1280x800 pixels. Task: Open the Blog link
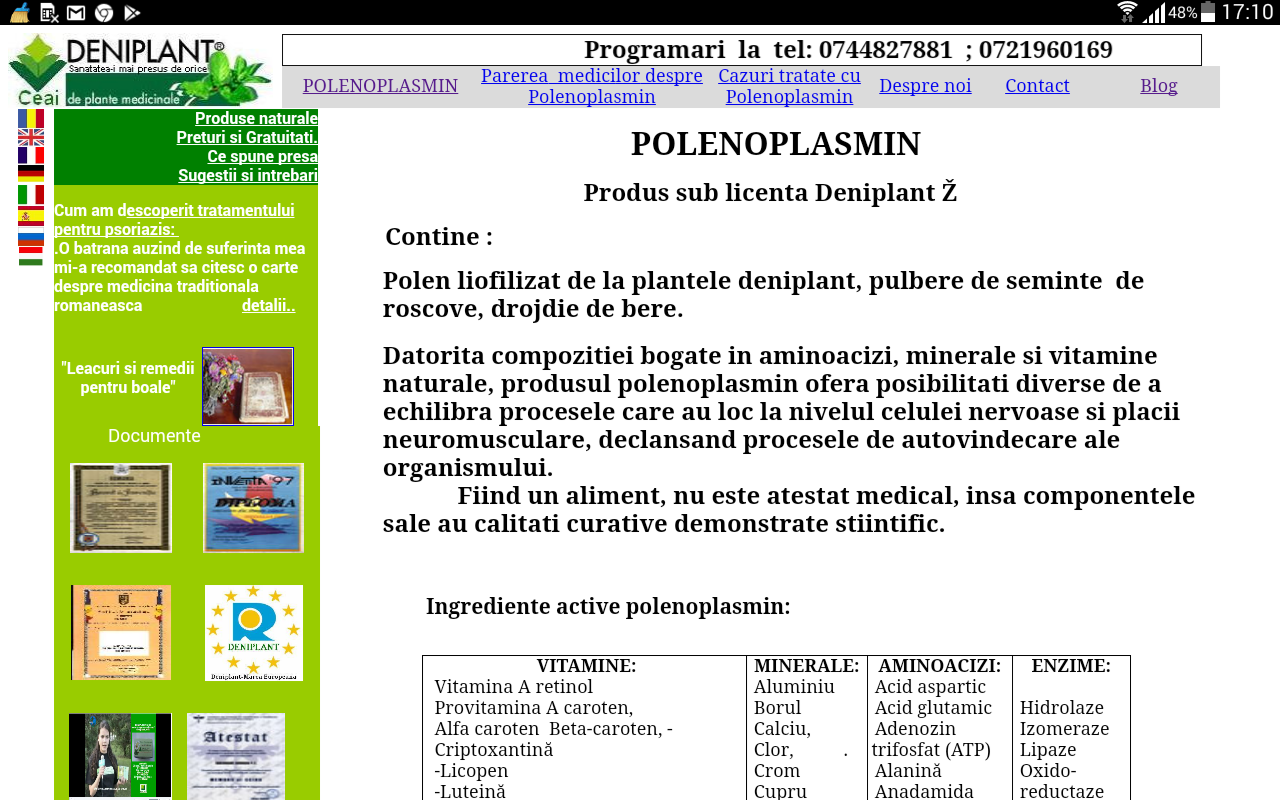click(x=1159, y=86)
